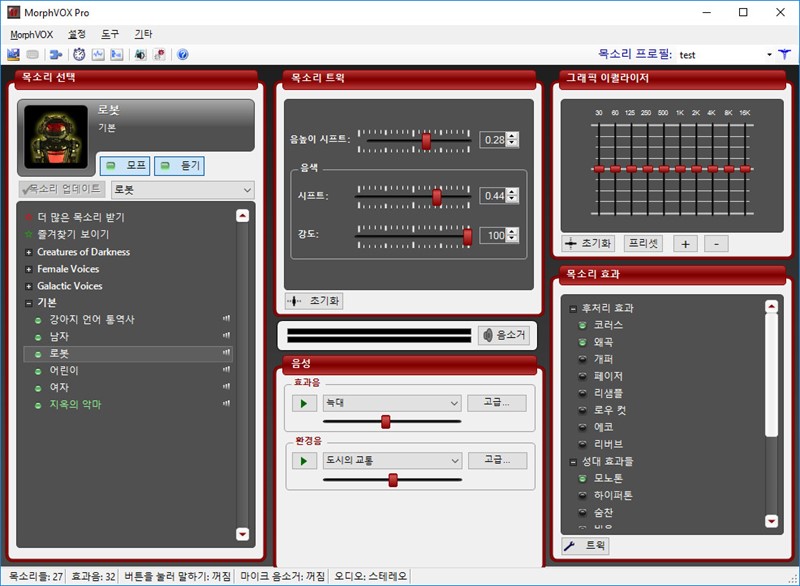Click the 음높이 시프트 pitch slider handle
800x586 pixels.
click(426, 140)
